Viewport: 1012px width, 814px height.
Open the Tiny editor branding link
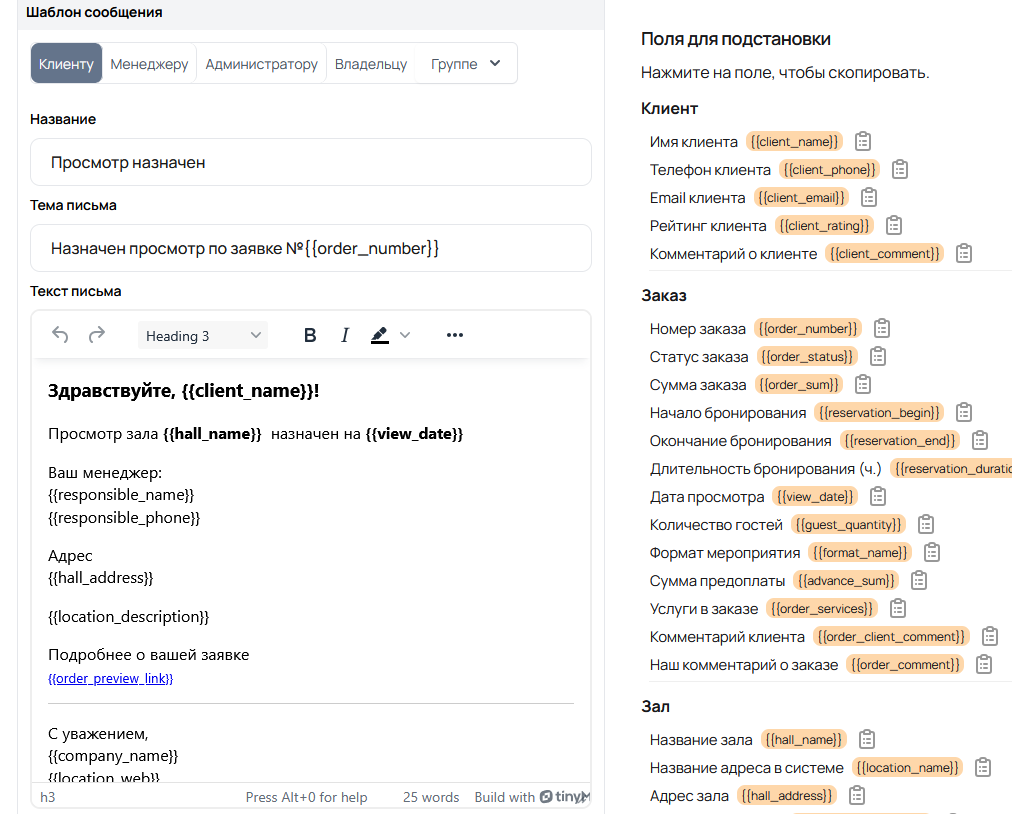pyautogui.click(x=563, y=797)
